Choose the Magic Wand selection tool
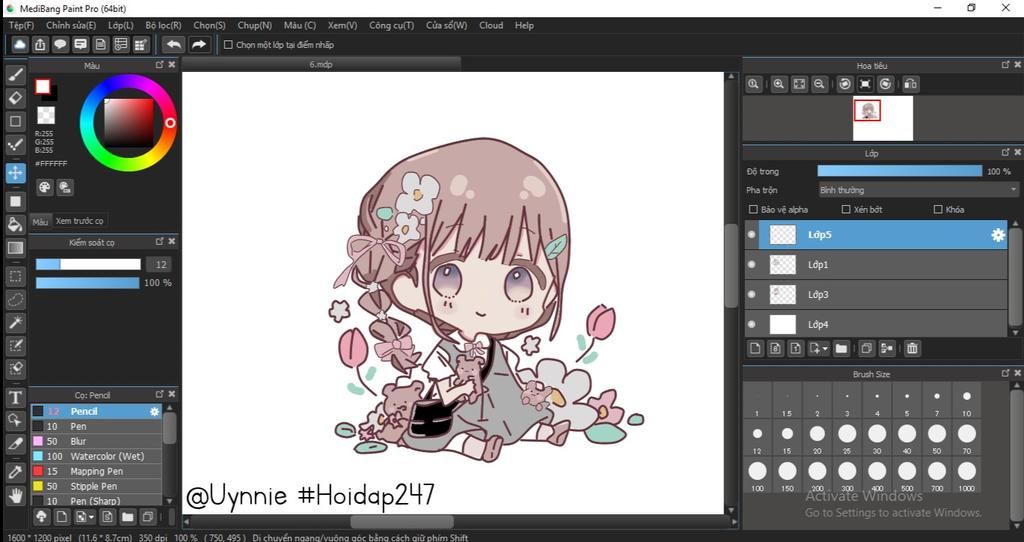Viewport: 1024px width, 542px height. point(15,322)
